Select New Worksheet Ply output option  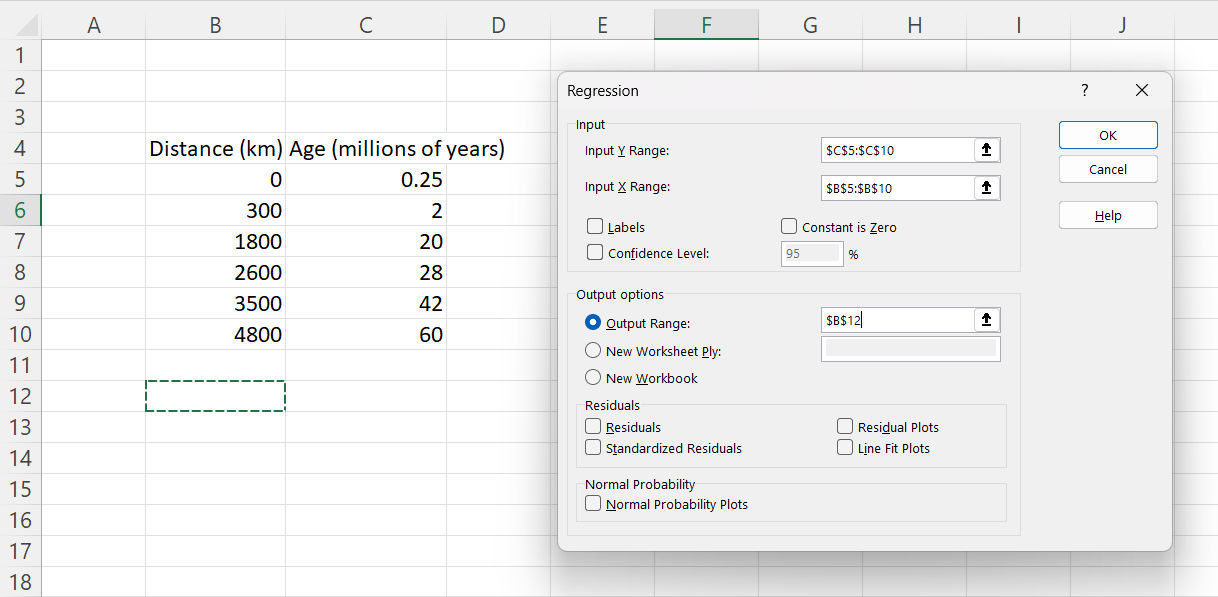pos(591,352)
